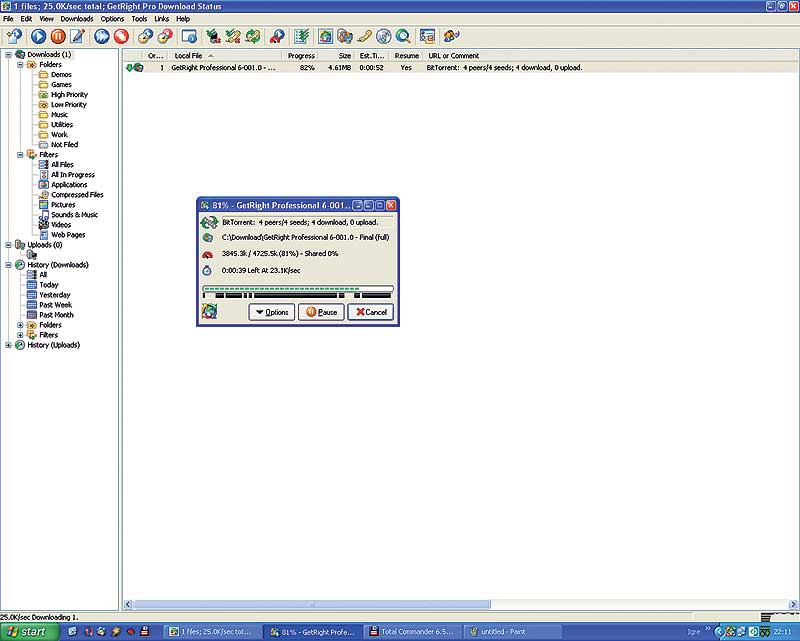The width and height of the screenshot is (800, 641).
Task: Click the overlapping globes toolbar icon
Action: tap(345, 36)
